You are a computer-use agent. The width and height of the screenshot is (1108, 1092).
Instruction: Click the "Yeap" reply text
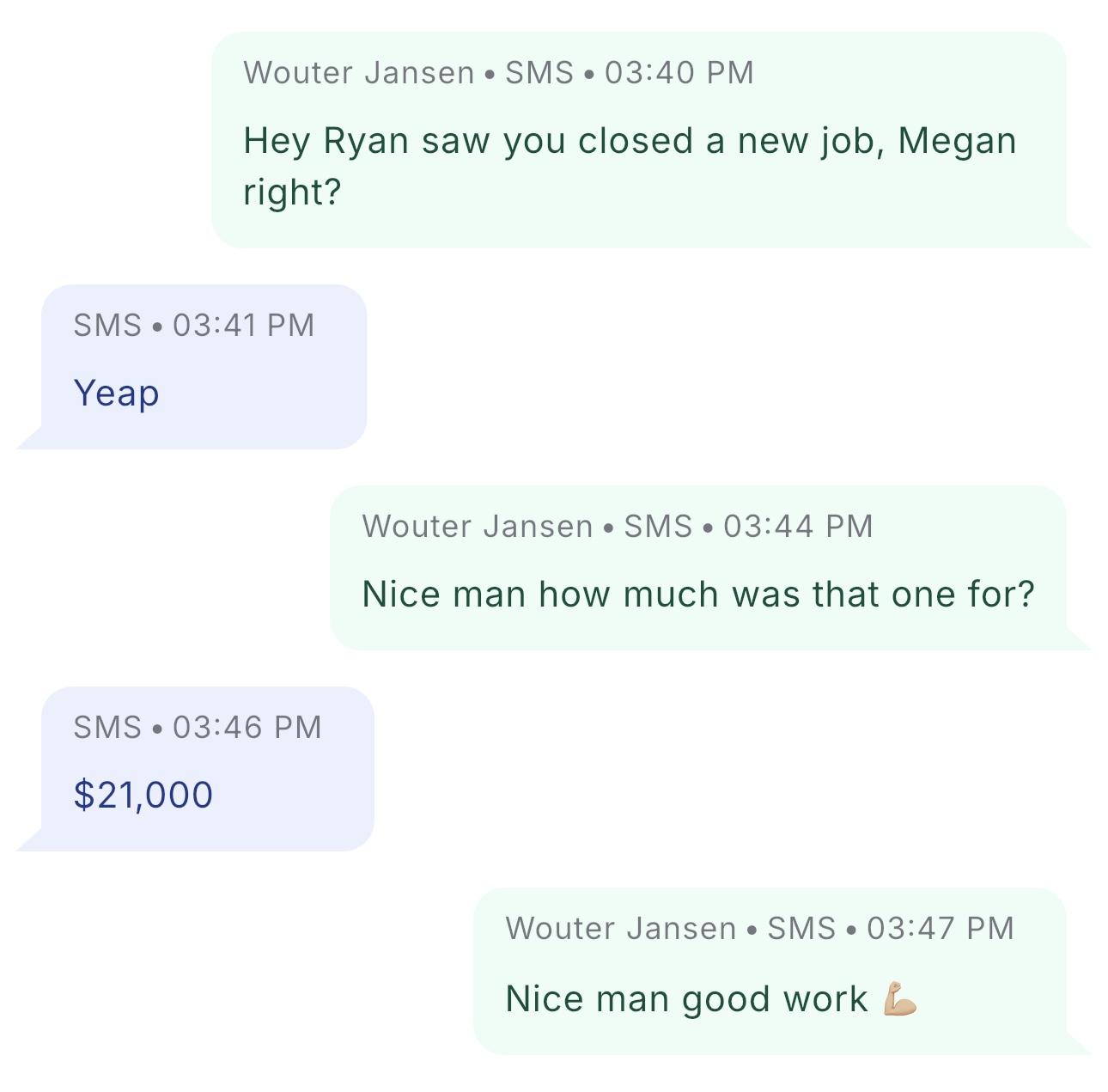117,393
